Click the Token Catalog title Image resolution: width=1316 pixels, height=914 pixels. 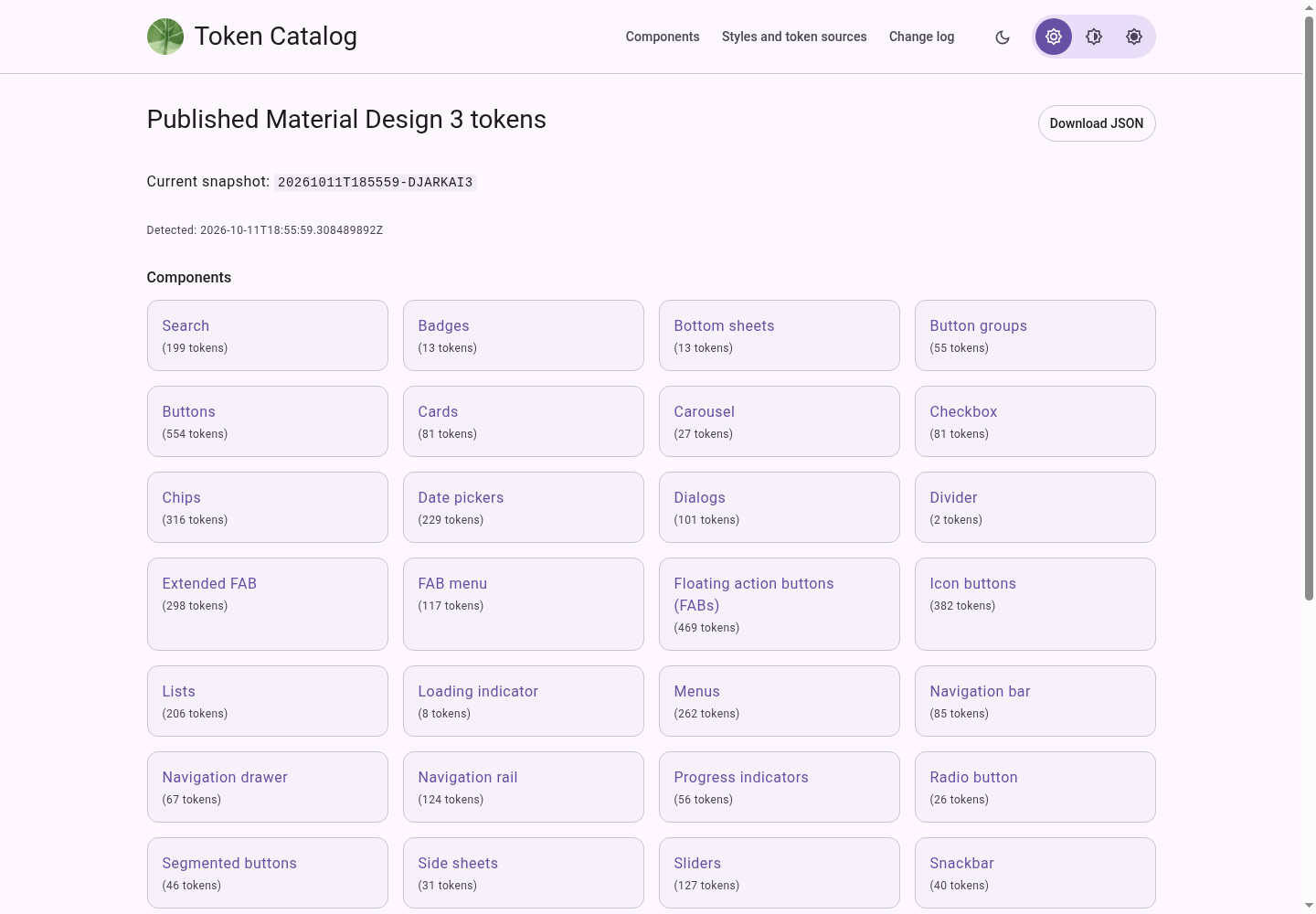tap(276, 37)
